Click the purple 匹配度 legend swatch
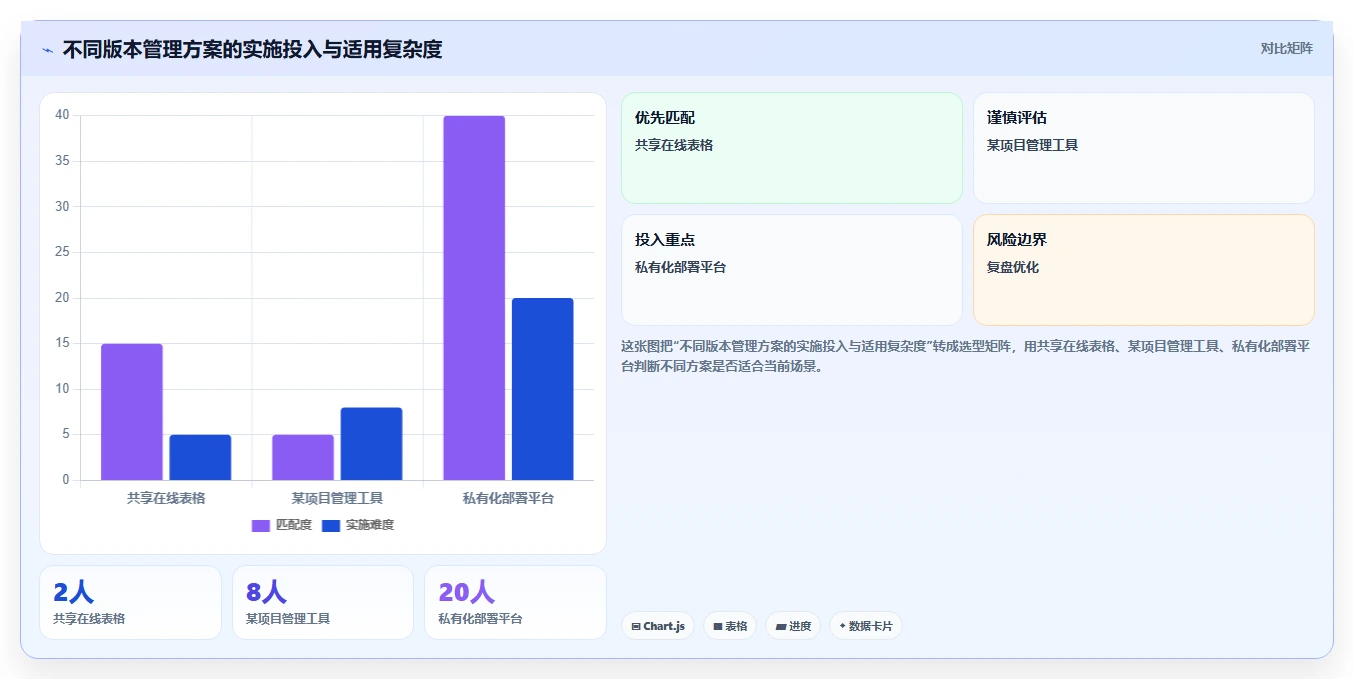This screenshot has height=679, width=1354. pyautogui.click(x=261, y=525)
